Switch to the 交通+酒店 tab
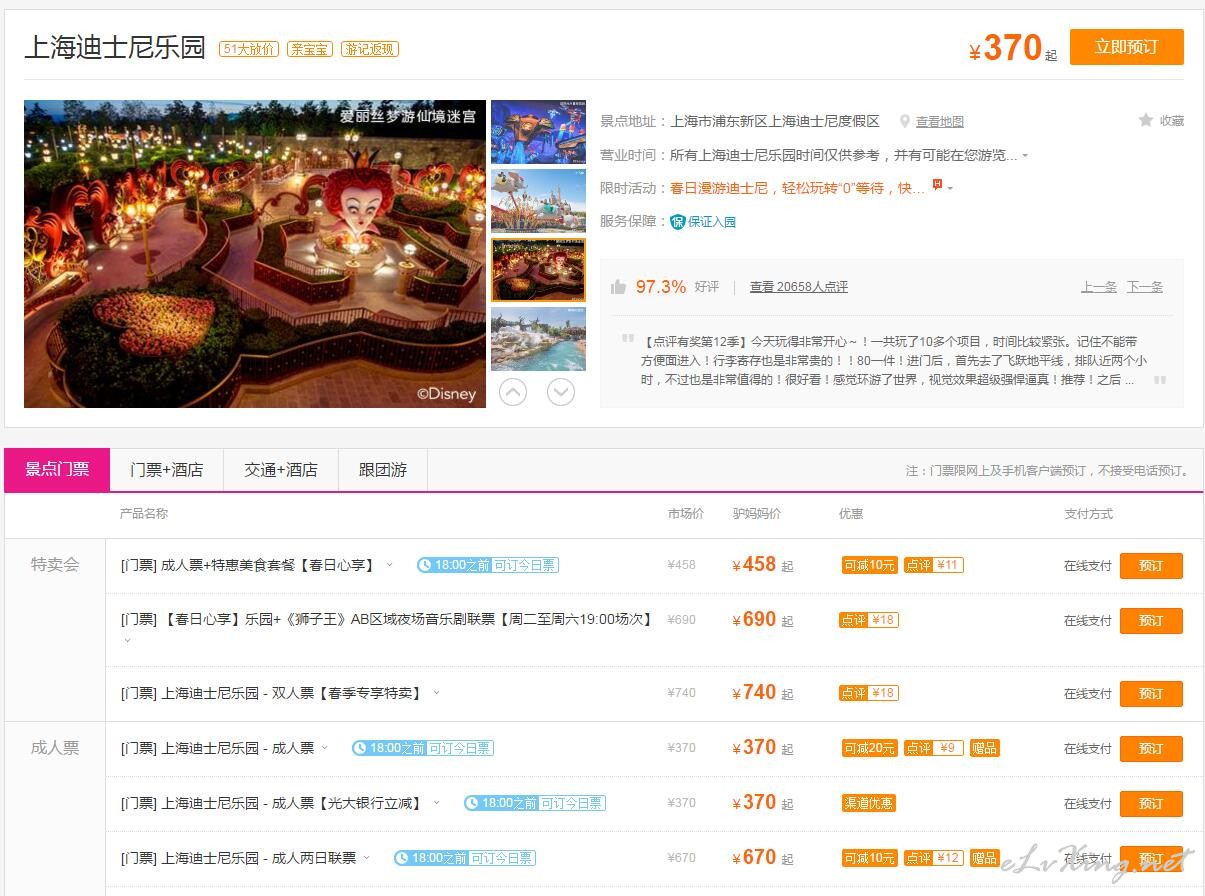 (281, 470)
